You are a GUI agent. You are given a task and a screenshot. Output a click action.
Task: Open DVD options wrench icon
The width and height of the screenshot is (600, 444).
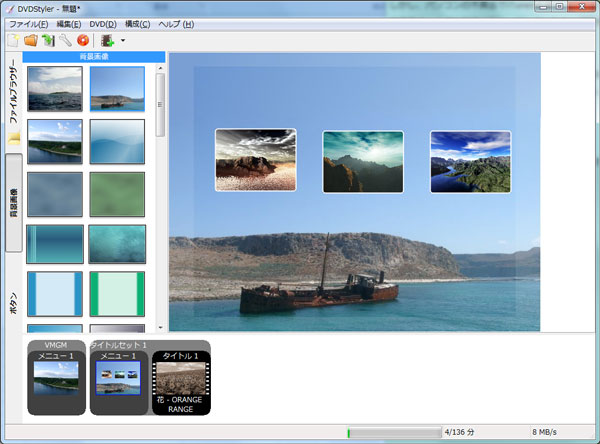pyautogui.click(x=64, y=41)
